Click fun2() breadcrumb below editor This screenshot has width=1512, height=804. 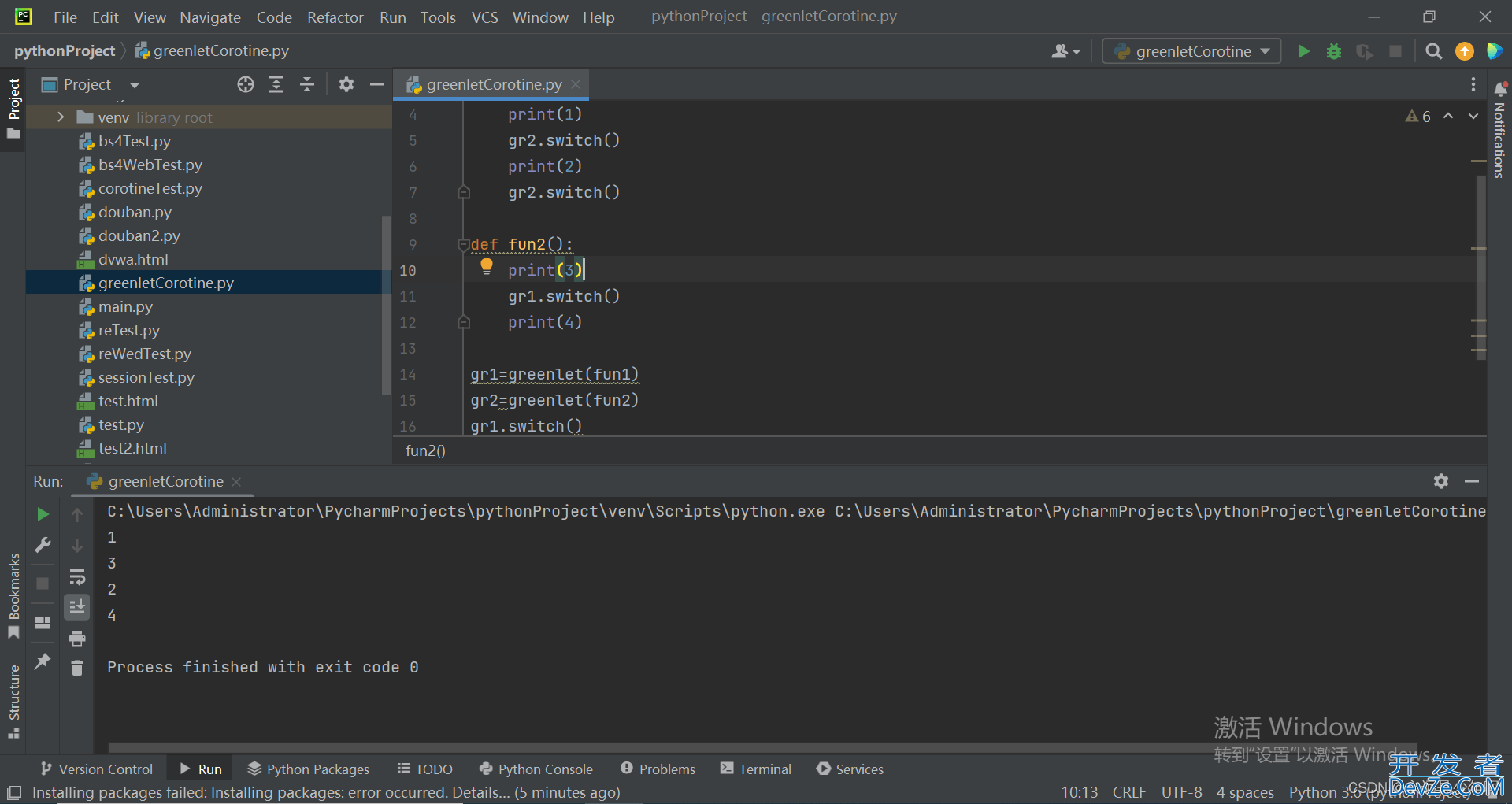click(425, 450)
